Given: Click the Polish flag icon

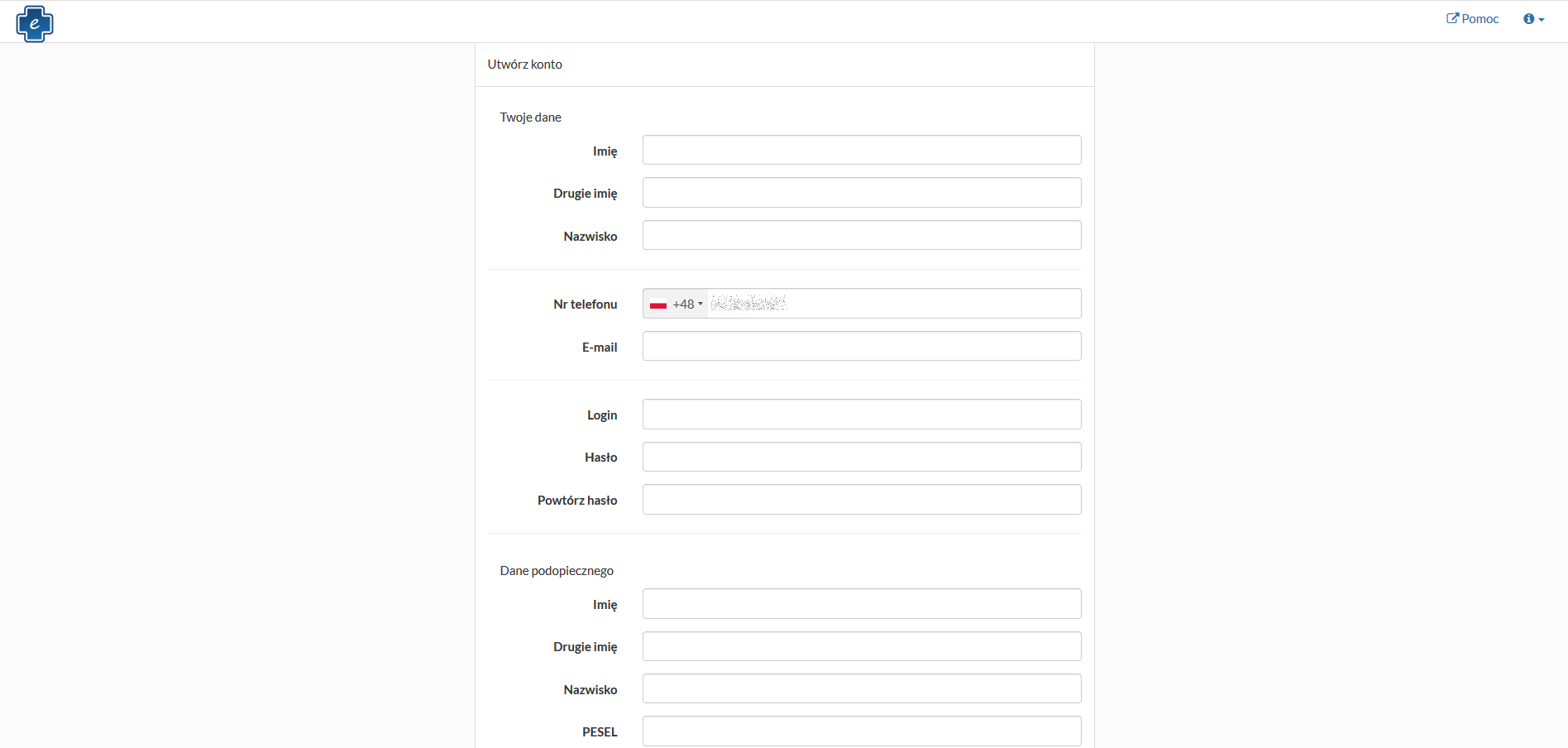Looking at the screenshot, I should tap(658, 304).
